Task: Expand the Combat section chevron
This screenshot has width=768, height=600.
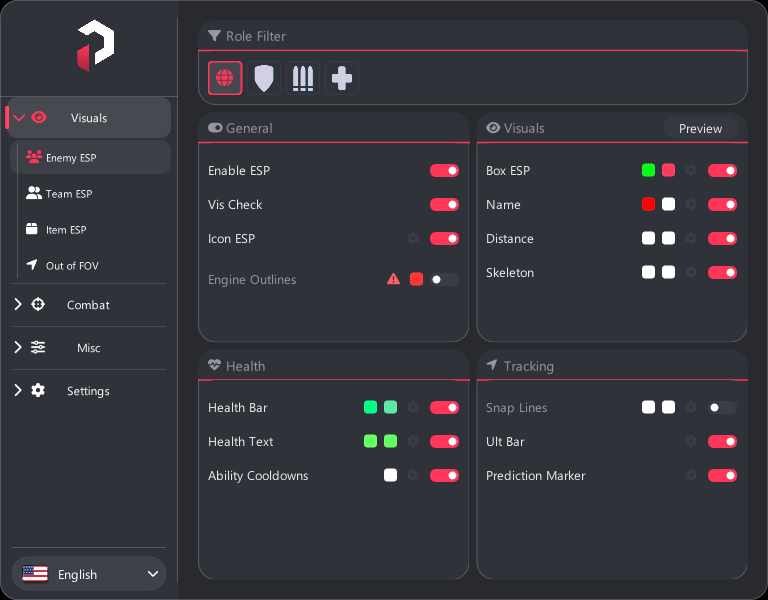Action: pyautogui.click(x=18, y=305)
